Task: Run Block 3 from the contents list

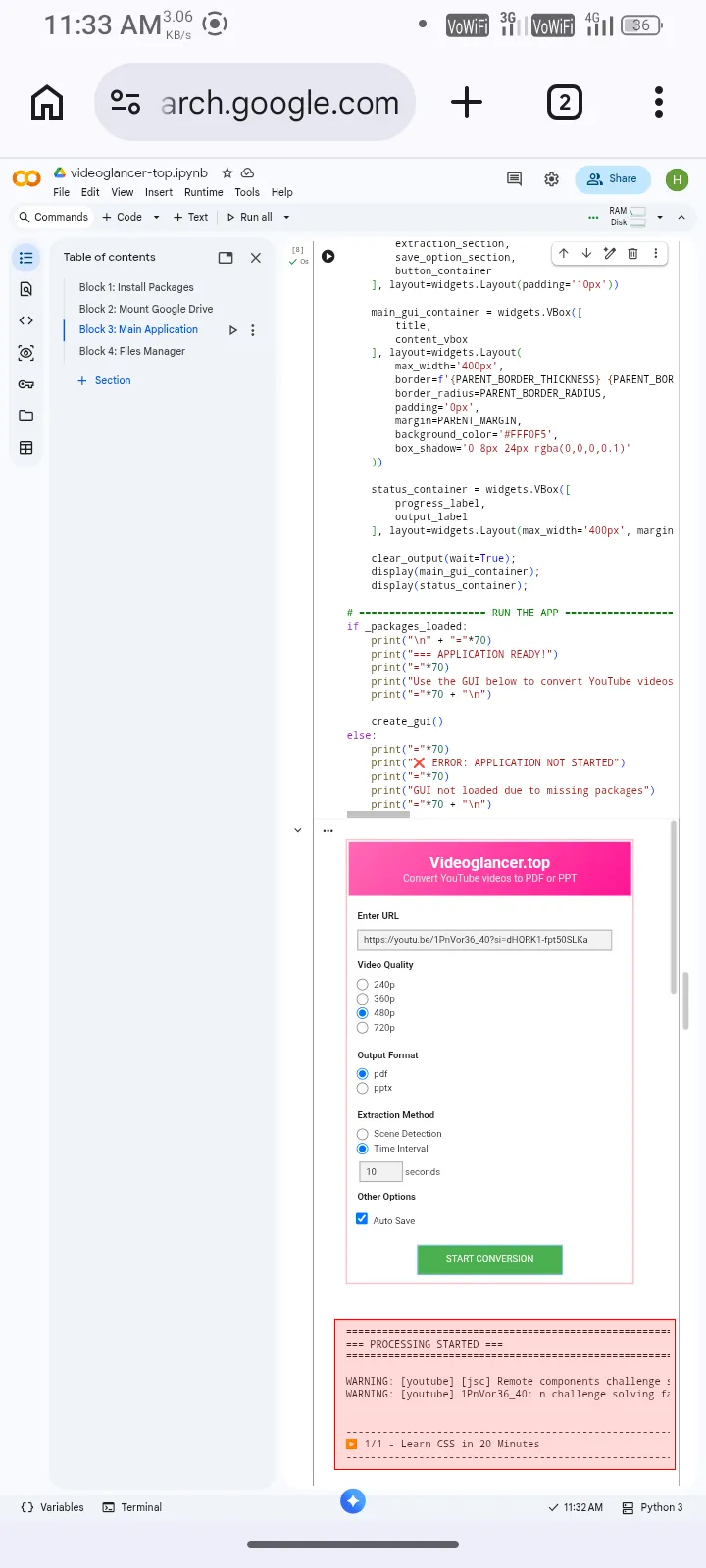Action: tap(232, 330)
